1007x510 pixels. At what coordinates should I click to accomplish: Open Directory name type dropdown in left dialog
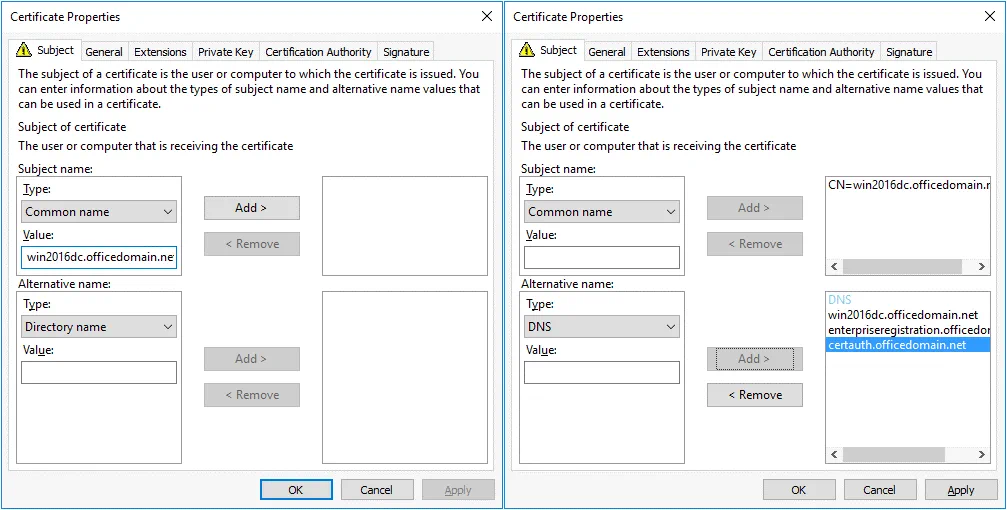pyautogui.click(x=99, y=327)
